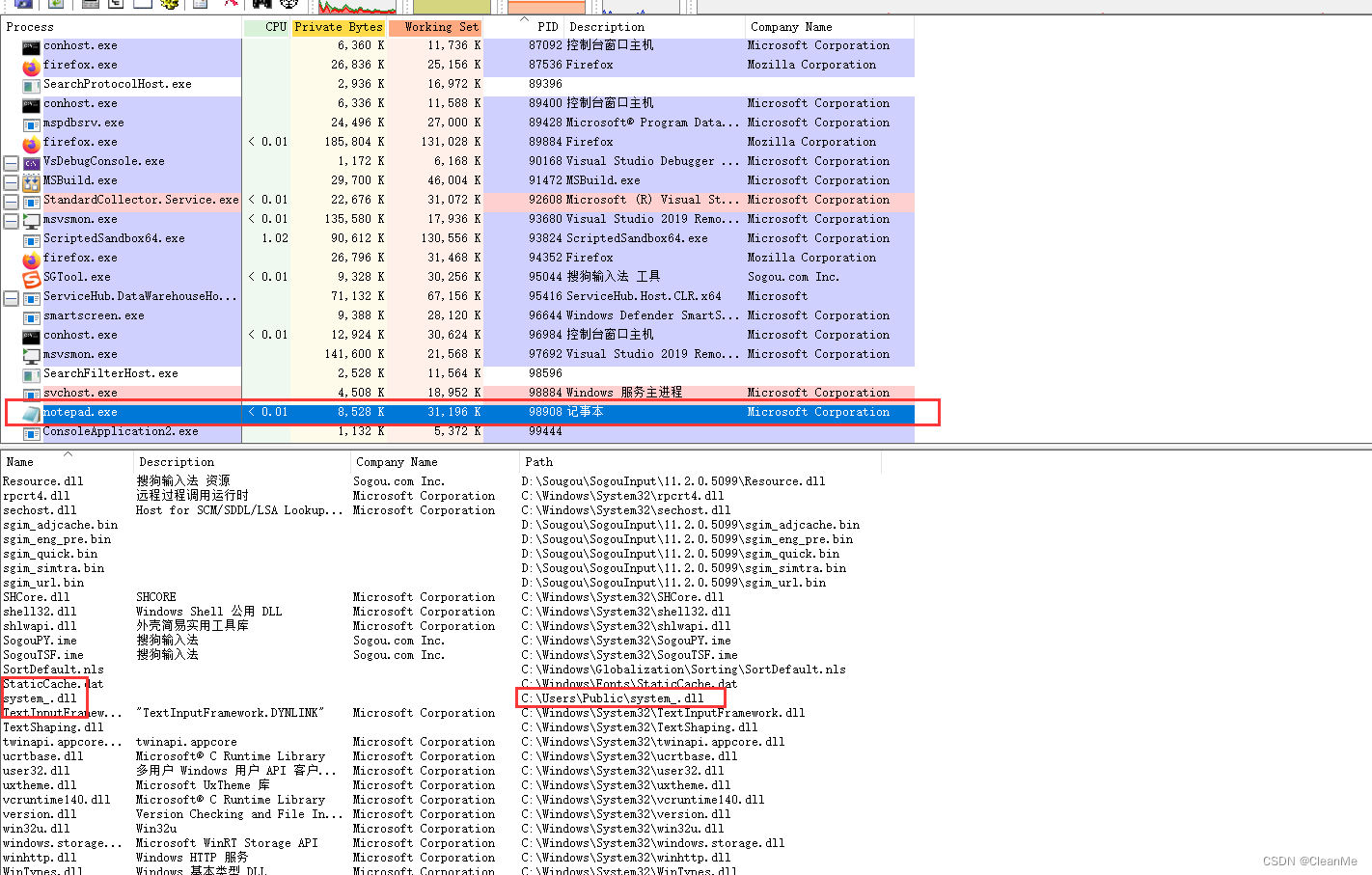The width and height of the screenshot is (1372, 875).
Task: Select the SGTool.exe process name
Action: [x=77, y=277]
